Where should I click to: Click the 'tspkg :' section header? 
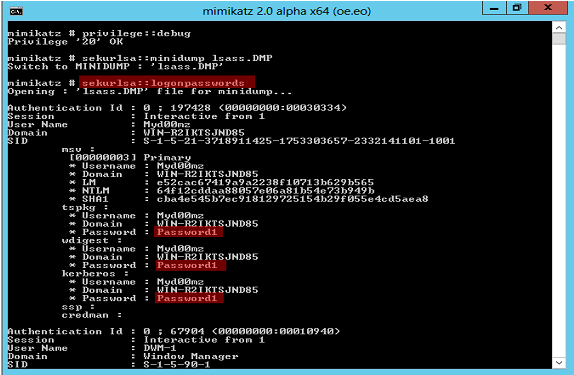coord(85,208)
